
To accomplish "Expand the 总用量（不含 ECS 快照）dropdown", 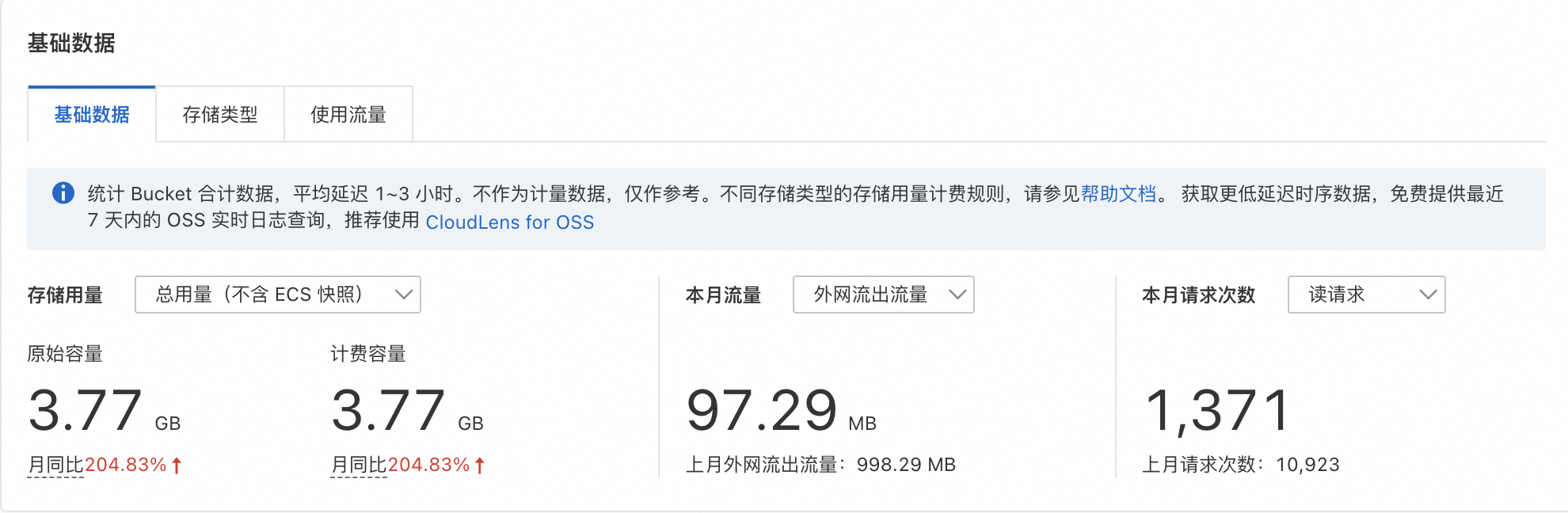I will pos(277,294).
